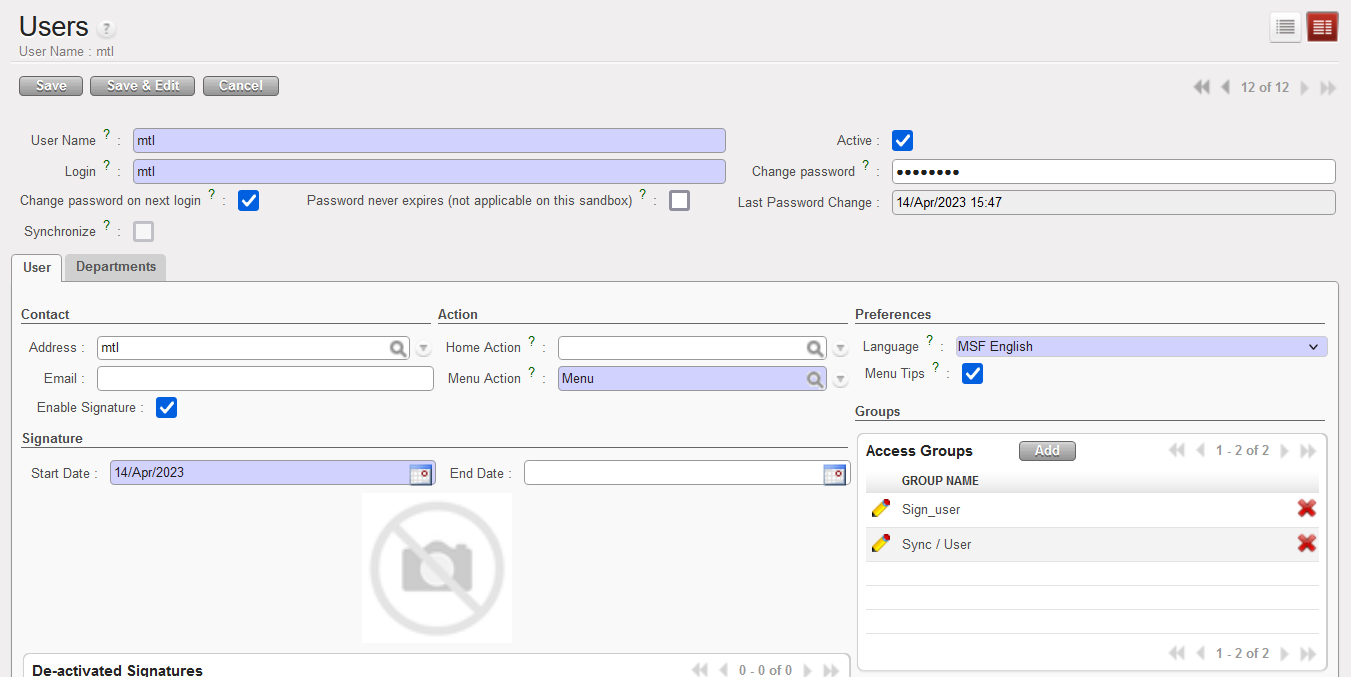This screenshot has width=1351, height=677.
Task: Click the search icon in Menu Action field
Action: 815,379
